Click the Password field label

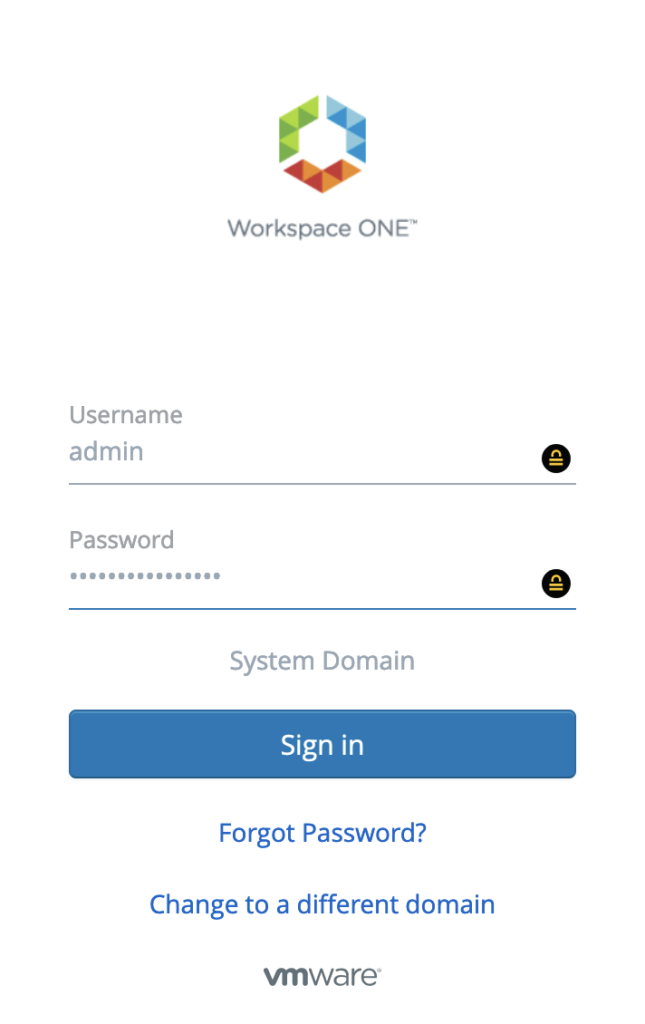coord(122,540)
